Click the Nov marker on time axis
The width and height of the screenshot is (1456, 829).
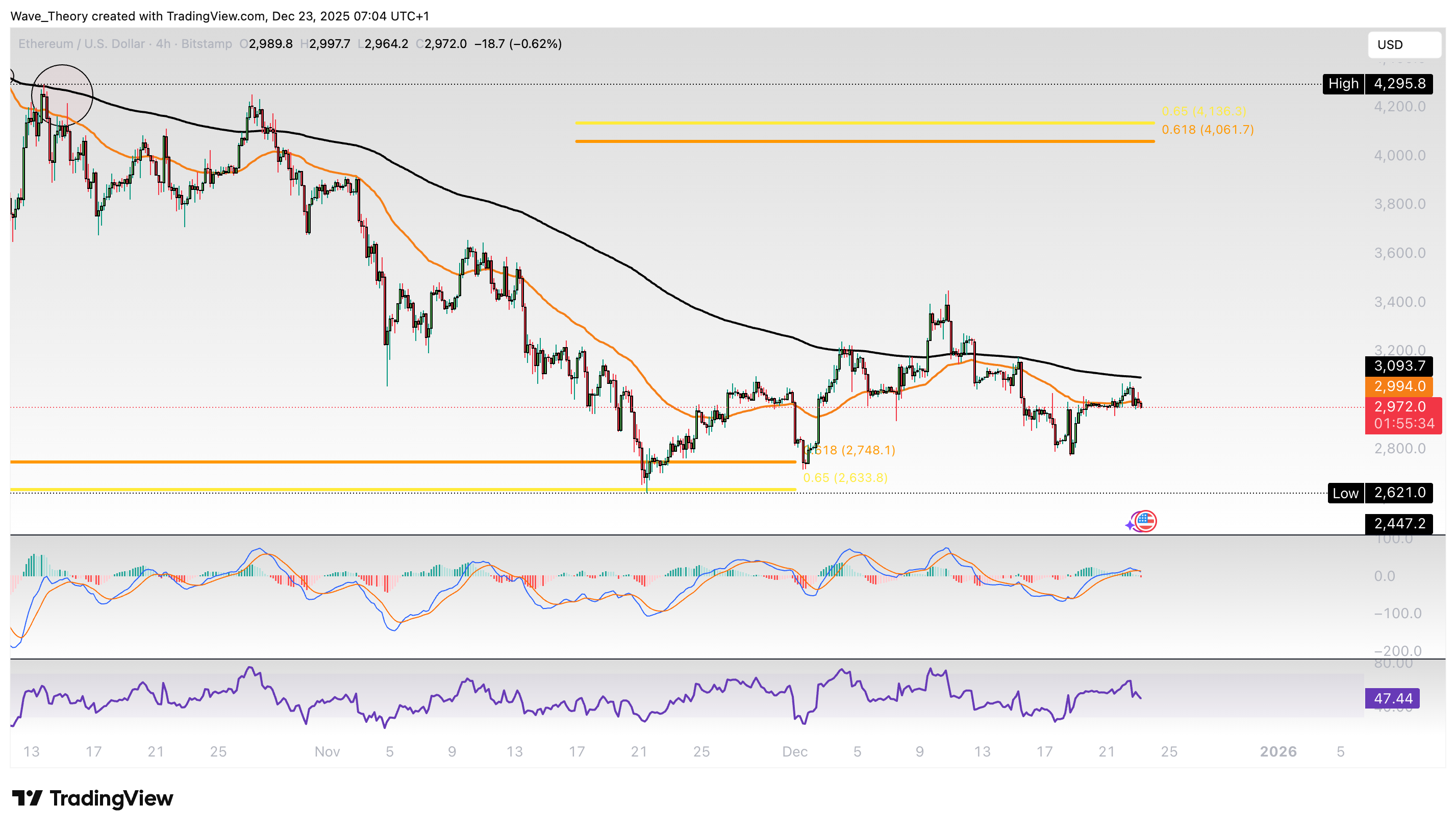tap(327, 751)
